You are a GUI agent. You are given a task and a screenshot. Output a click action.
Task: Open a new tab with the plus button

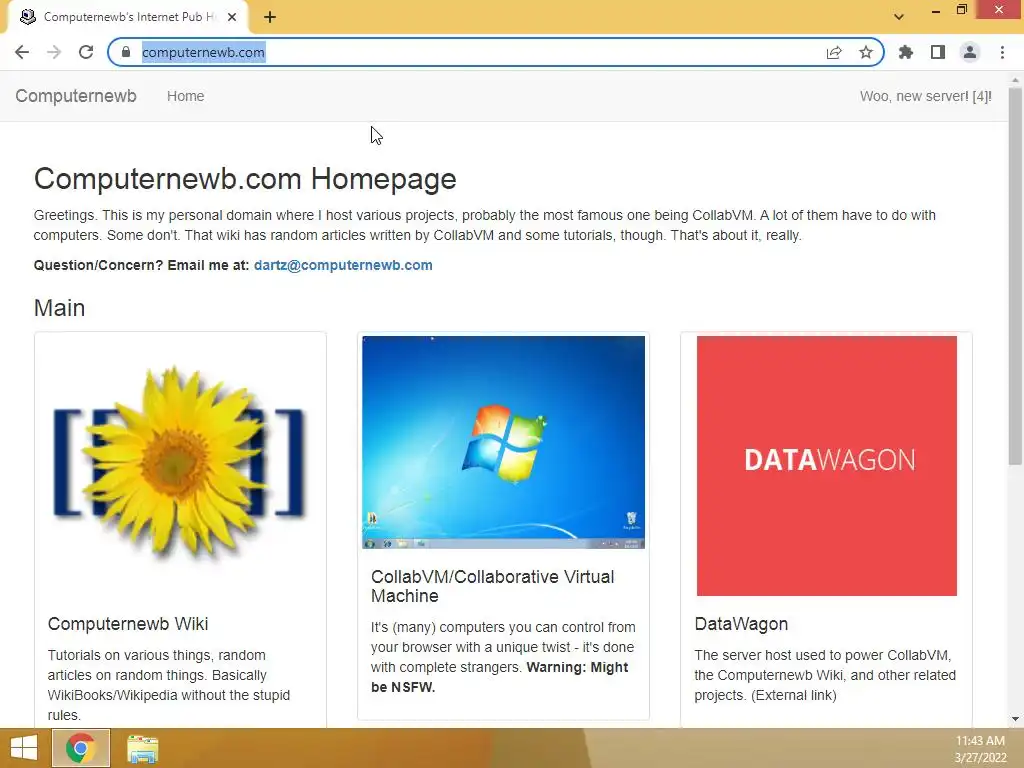pyautogui.click(x=270, y=18)
